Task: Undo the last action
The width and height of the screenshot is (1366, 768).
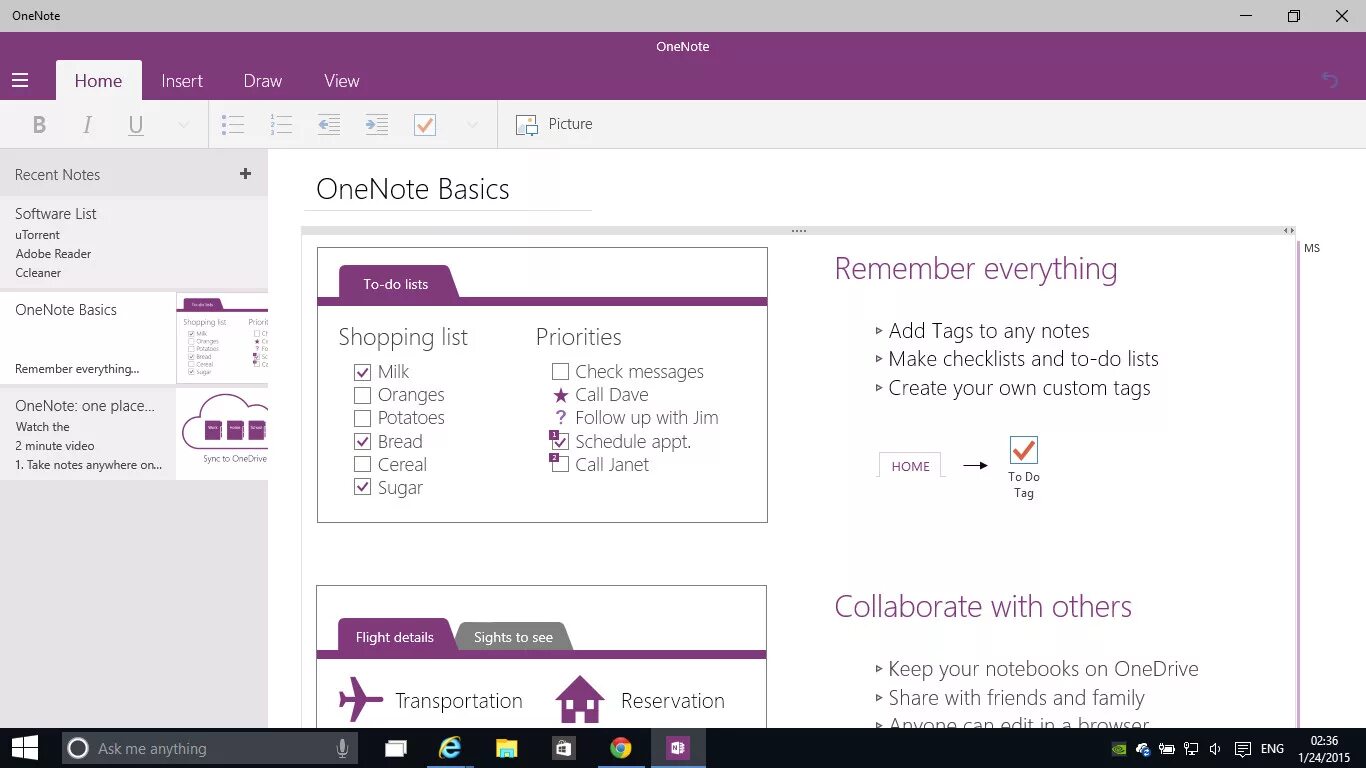Action: coord(1330,80)
